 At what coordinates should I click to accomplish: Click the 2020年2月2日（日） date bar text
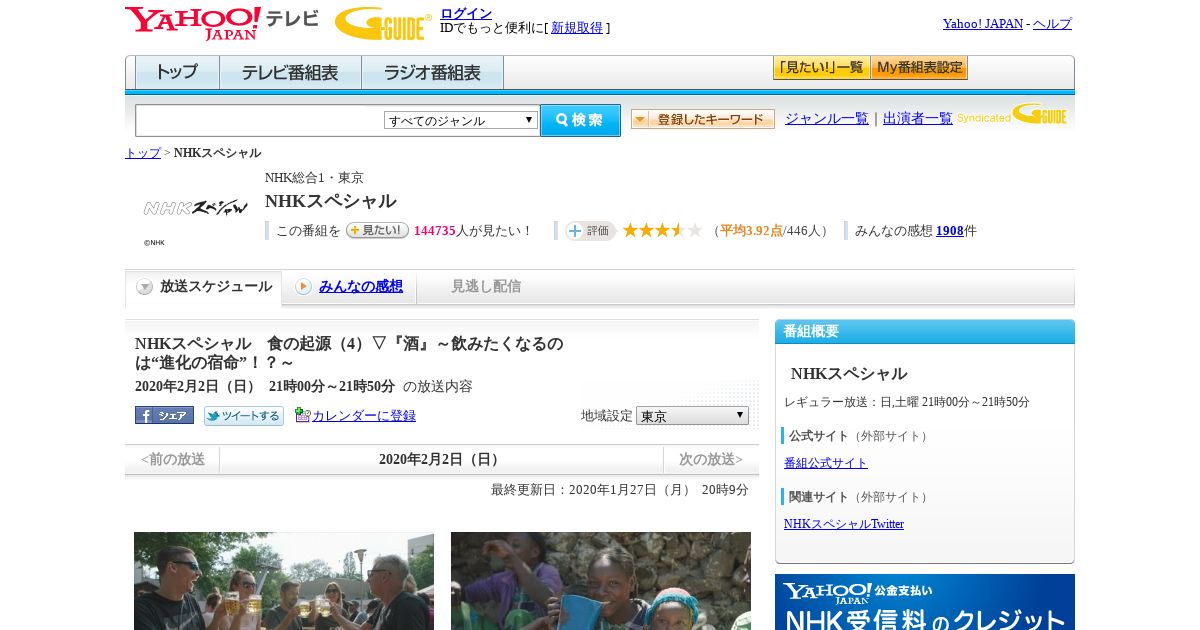pos(441,459)
